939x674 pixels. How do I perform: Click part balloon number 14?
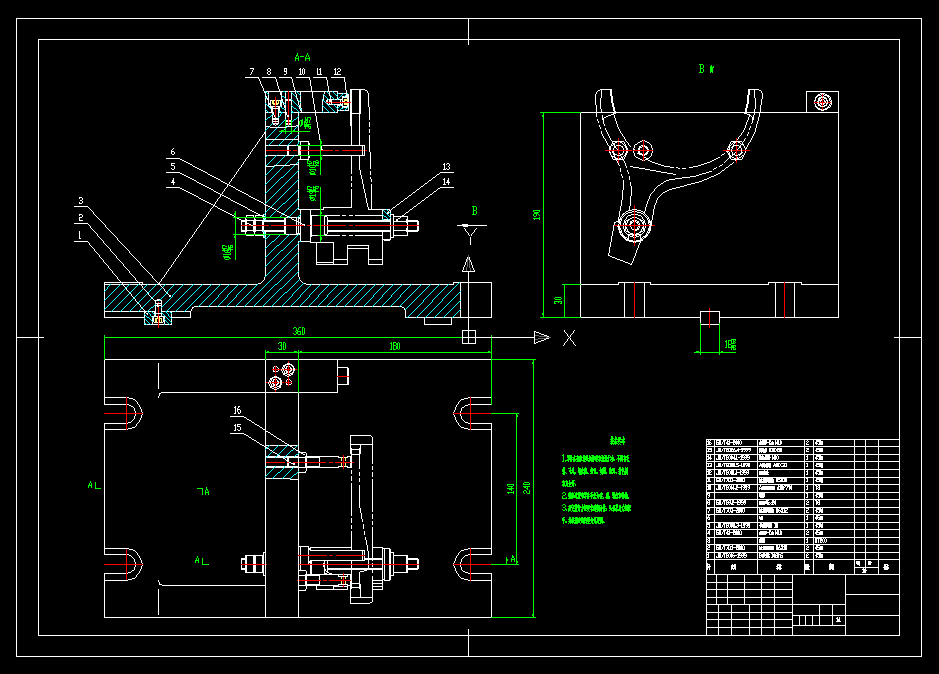[446, 182]
